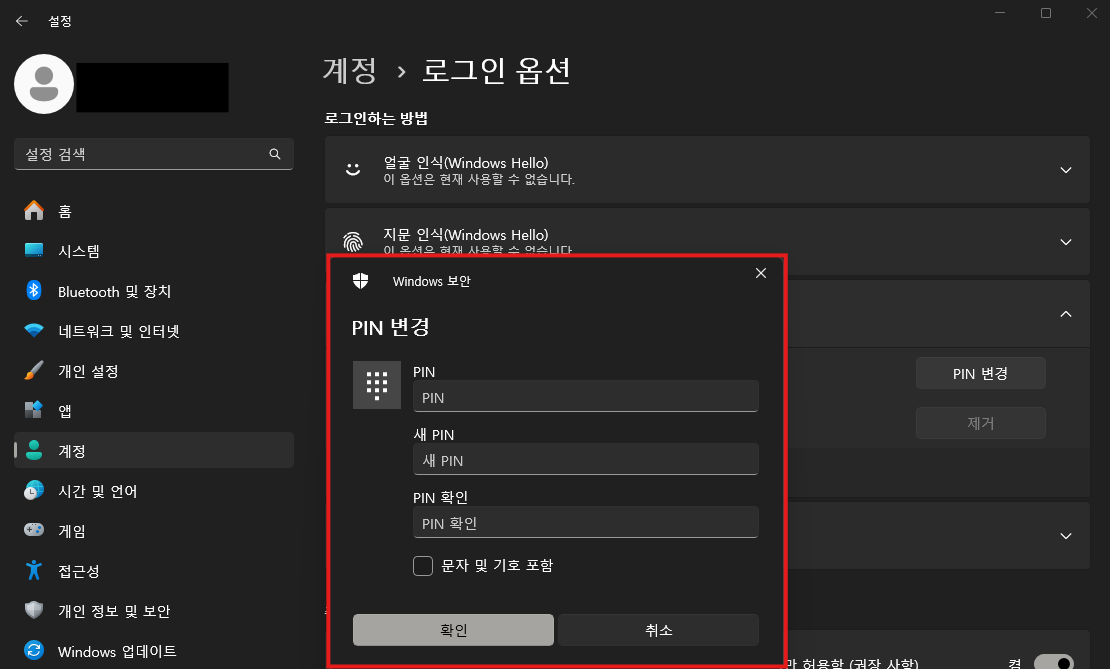Collapse the PIN section chevron
This screenshot has width=1110, height=669.
tap(1065, 314)
